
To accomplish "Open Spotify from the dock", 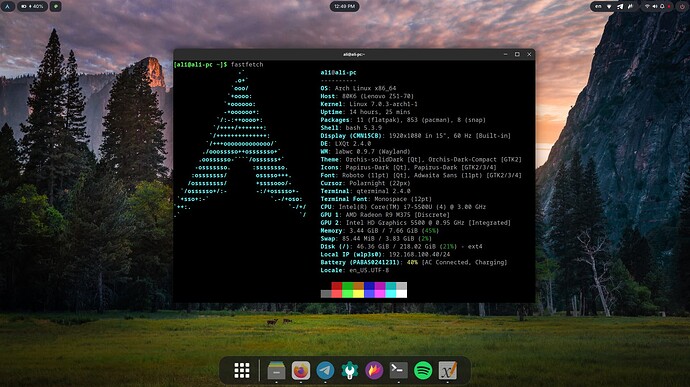I will (x=423, y=370).
